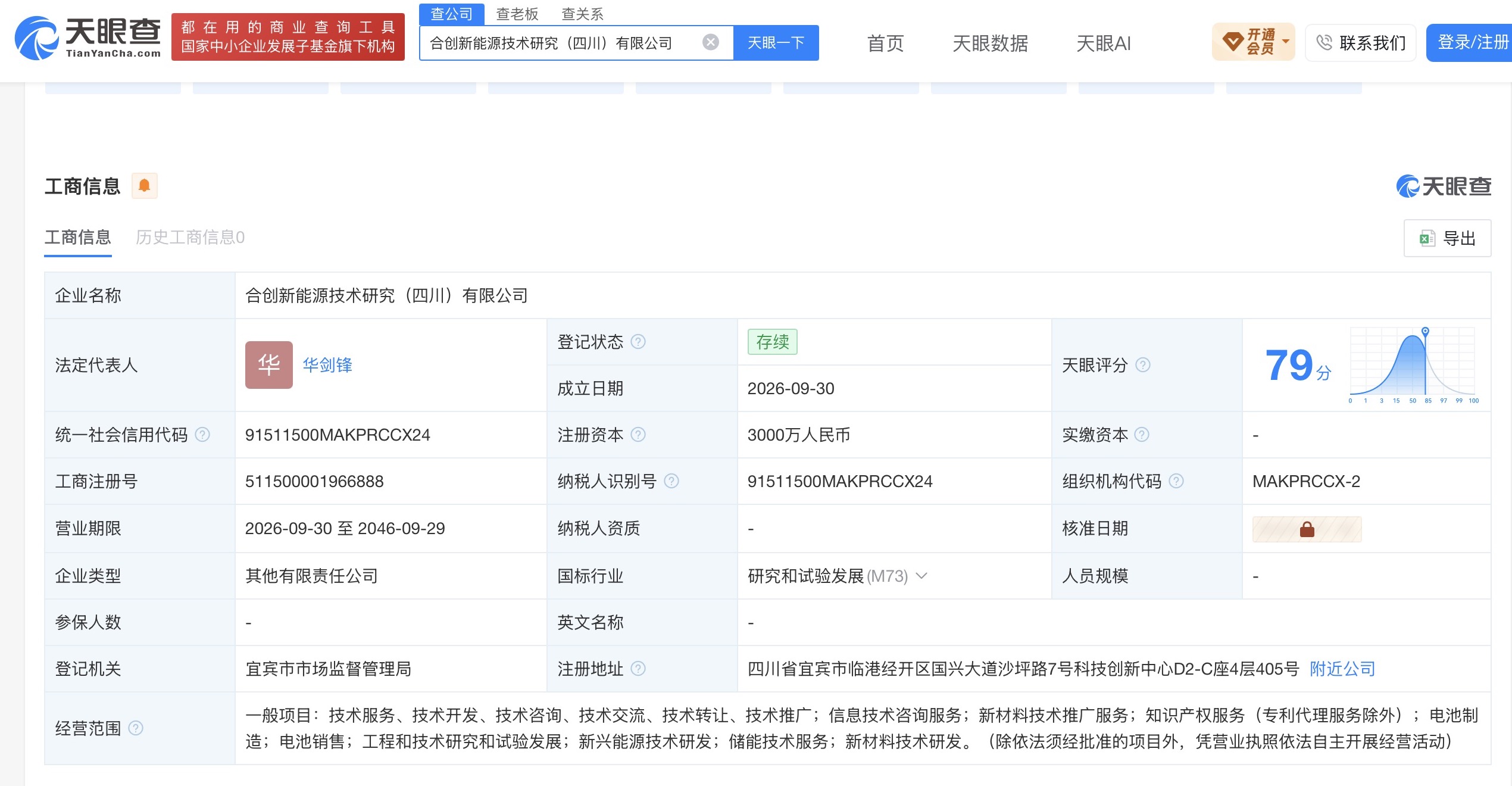The width and height of the screenshot is (1512, 786).
Task: Click the Excel icon on the 导出 button
Action: point(1427,239)
